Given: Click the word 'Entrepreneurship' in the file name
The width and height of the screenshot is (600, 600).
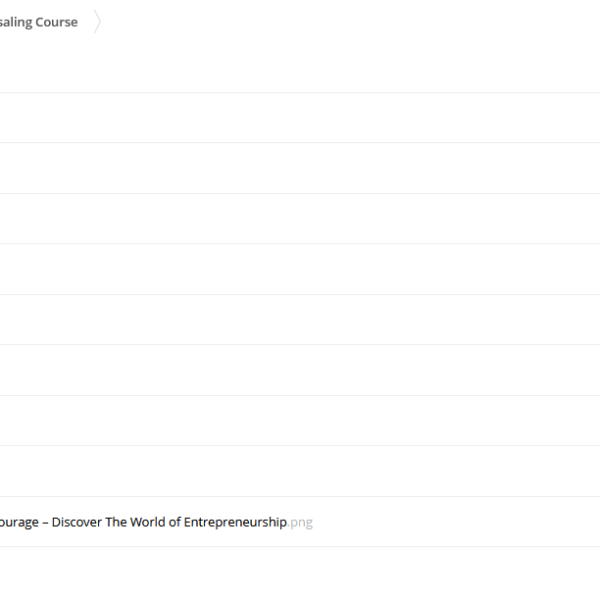Looking at the screenshot, I should (x=235, y=522).
